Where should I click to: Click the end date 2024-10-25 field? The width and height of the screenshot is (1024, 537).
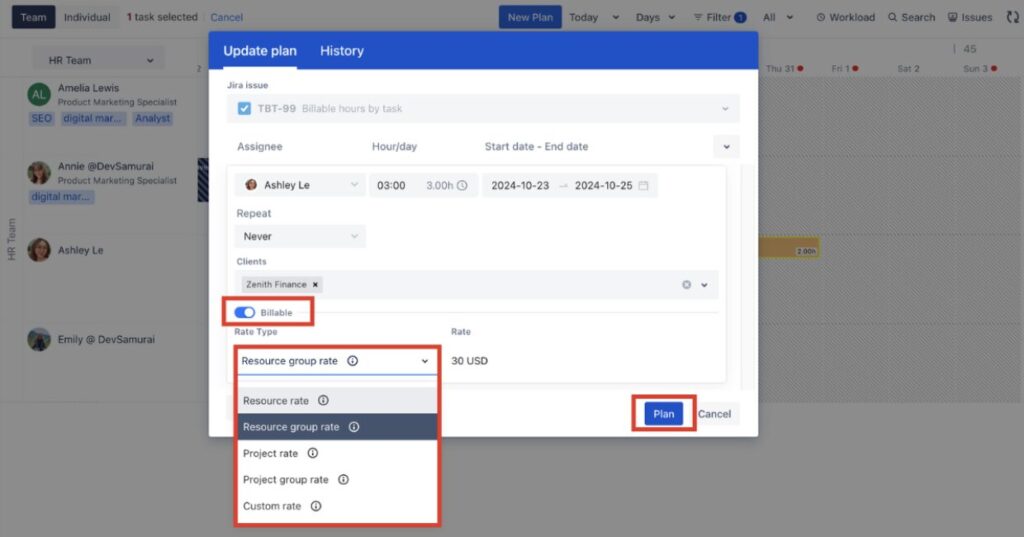603,186
